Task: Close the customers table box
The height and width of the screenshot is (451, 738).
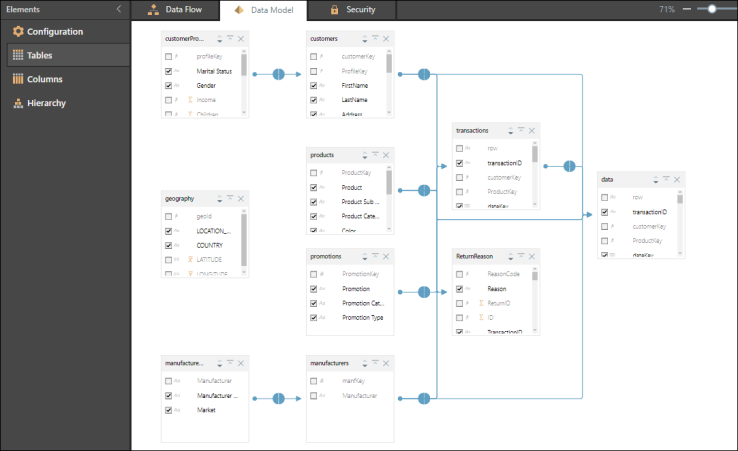Action: (387, 38)
